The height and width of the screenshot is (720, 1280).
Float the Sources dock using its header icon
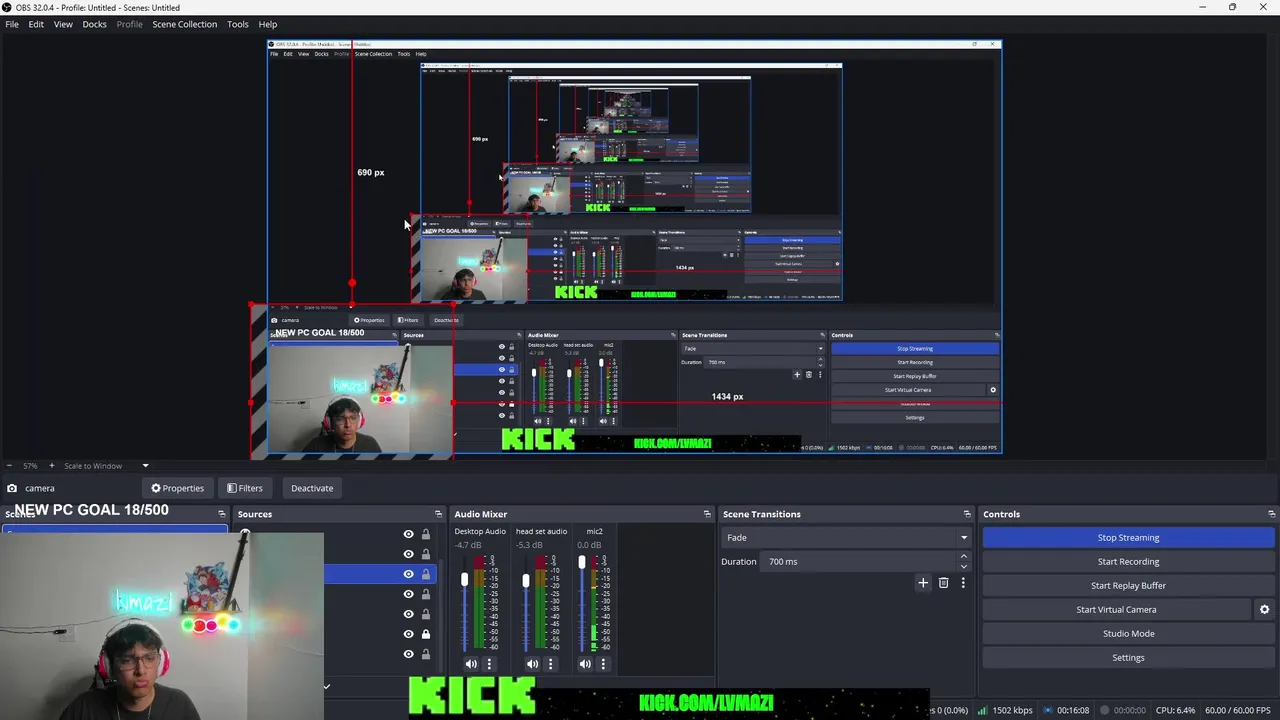tap(437, 514)
